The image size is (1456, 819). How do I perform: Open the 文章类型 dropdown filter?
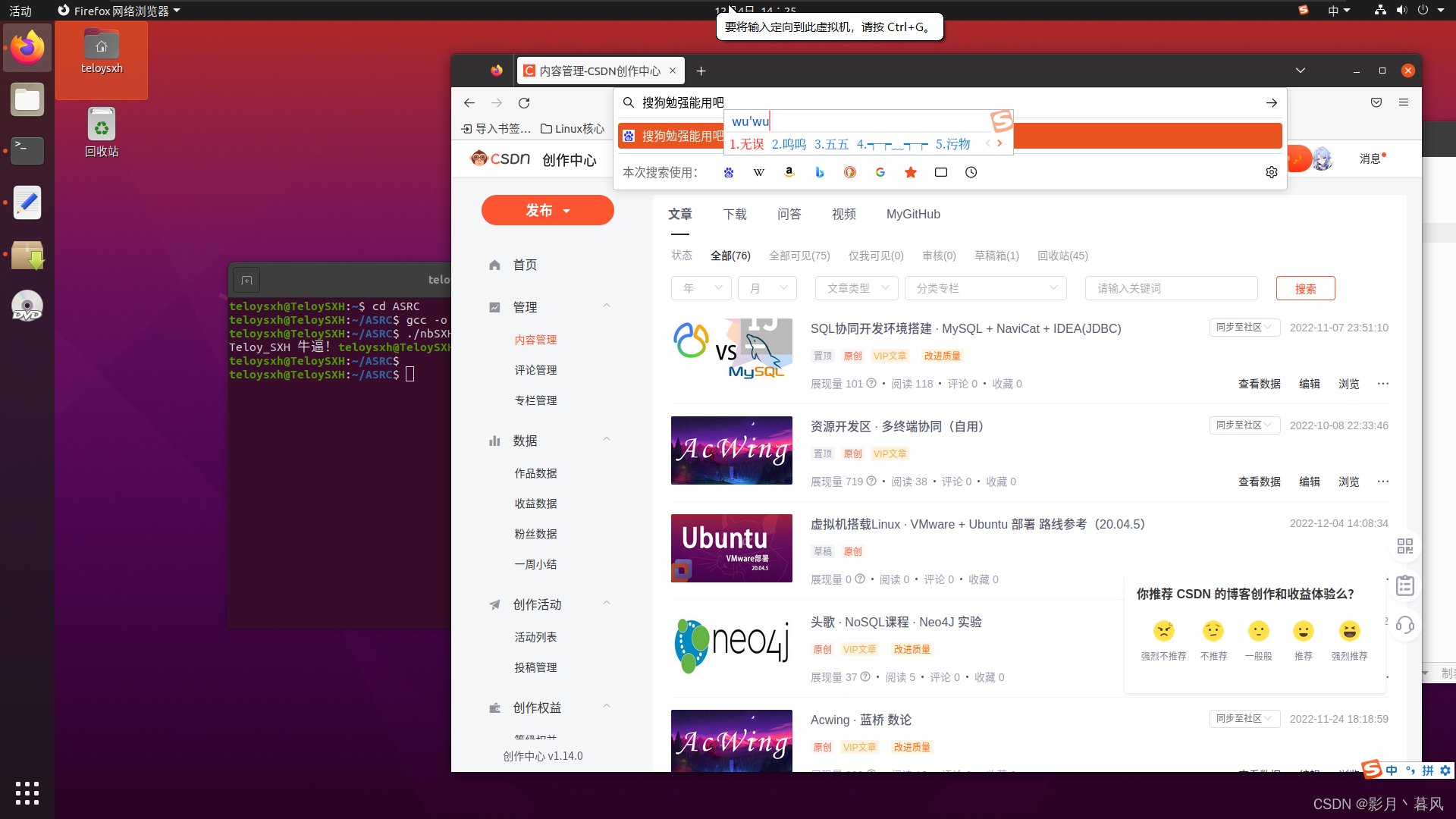(x=856, y=288)
